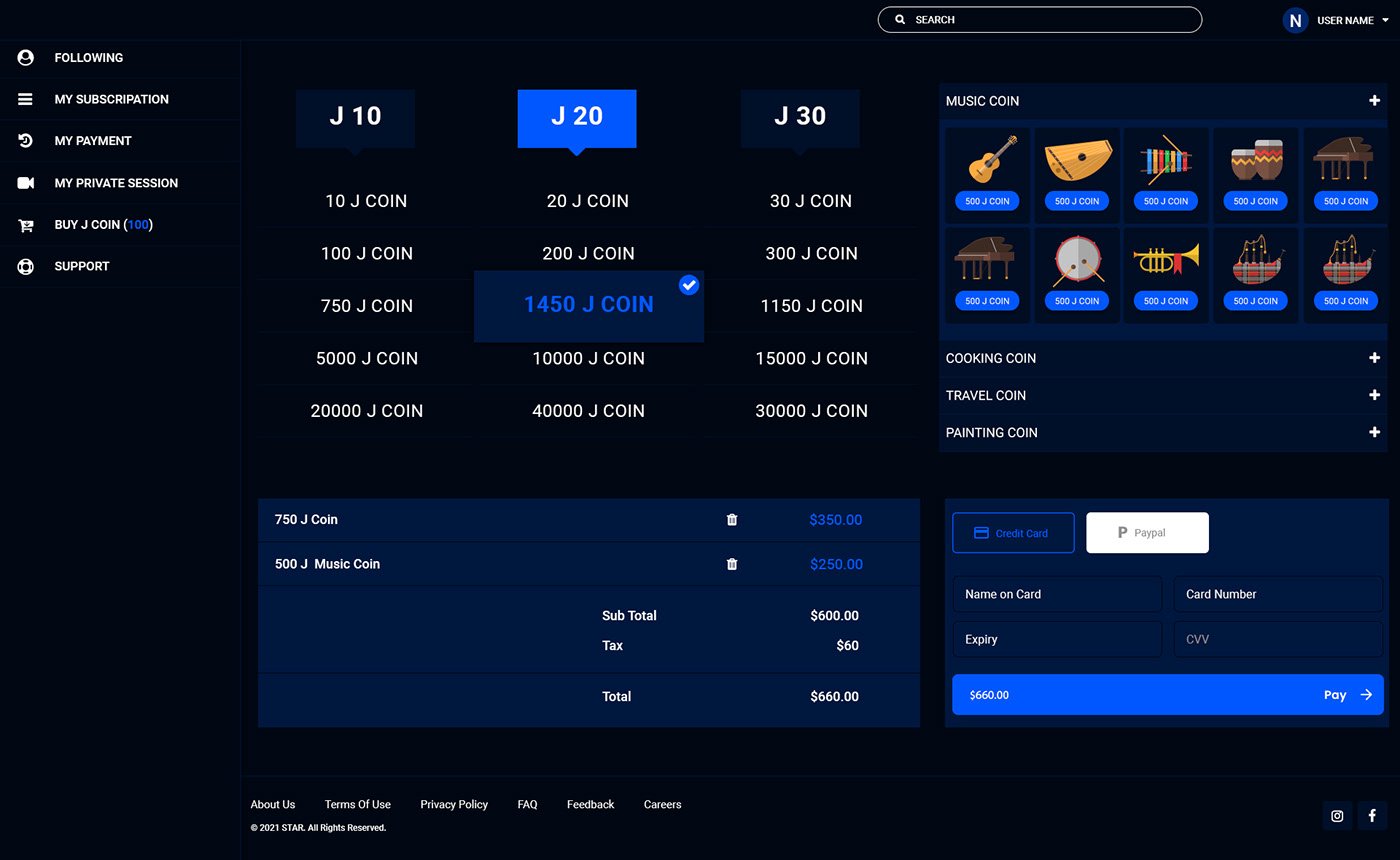1400x860 pixels.
Task: Remove 500 J Music Coin with trash icon
Action: [732, 564]
